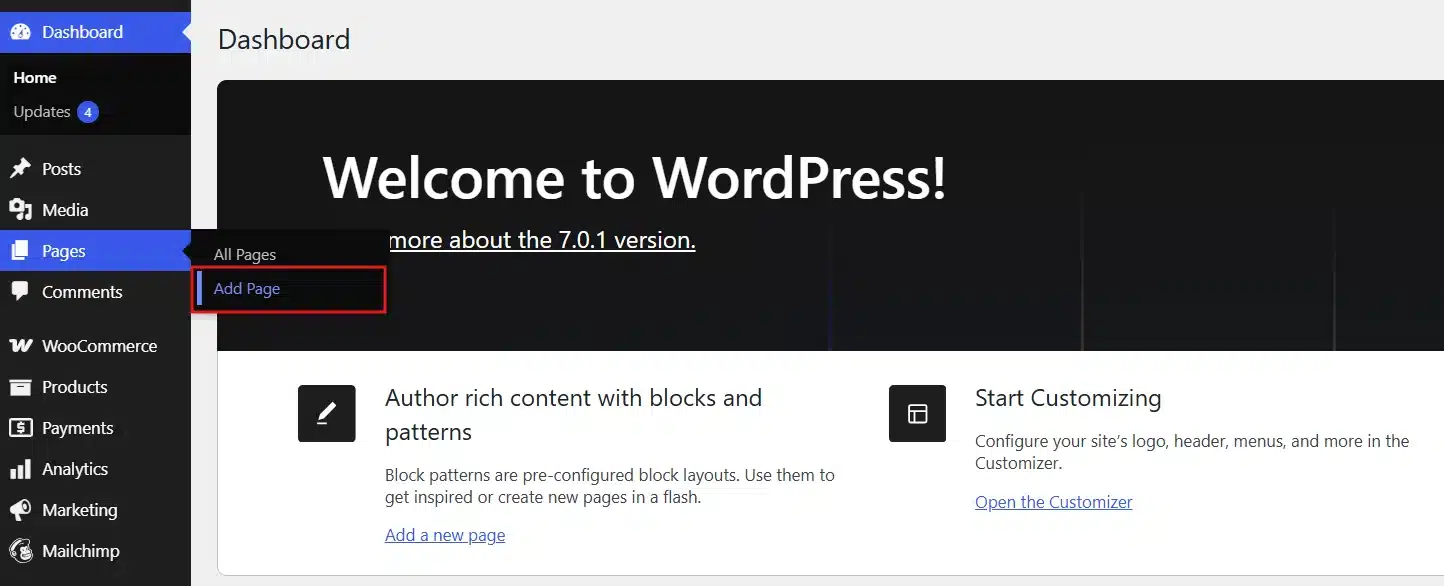Click the Pages stacked-sheets icon

click(x=20, y=251)
